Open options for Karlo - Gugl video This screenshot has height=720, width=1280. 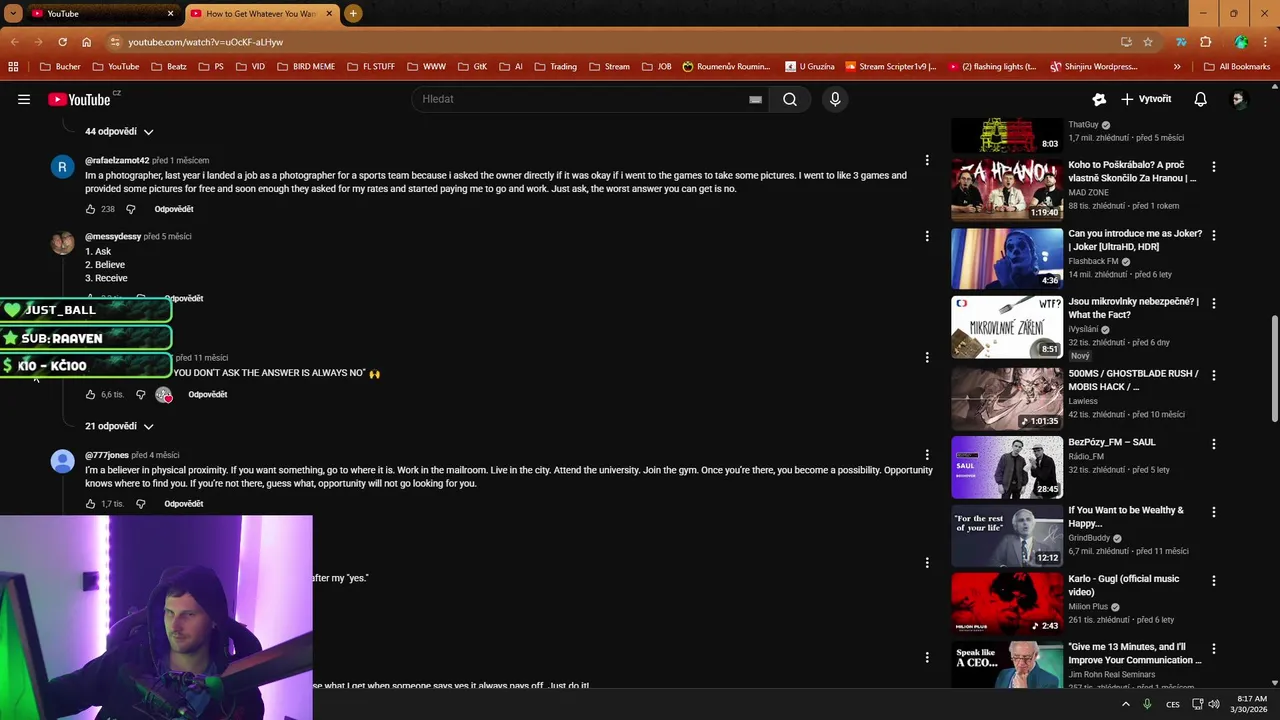point(1214,580)
